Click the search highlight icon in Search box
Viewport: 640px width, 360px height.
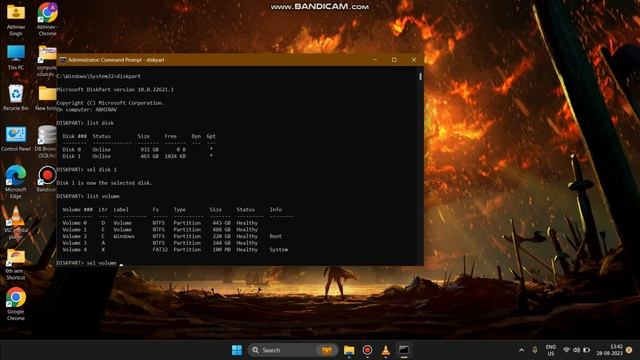[327, 350]
